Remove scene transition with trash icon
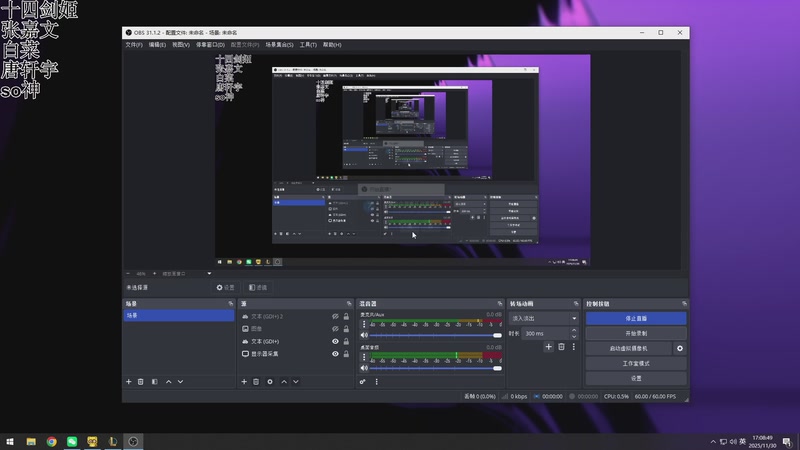This screenshot has width=800, height=450. pos(561,347)
